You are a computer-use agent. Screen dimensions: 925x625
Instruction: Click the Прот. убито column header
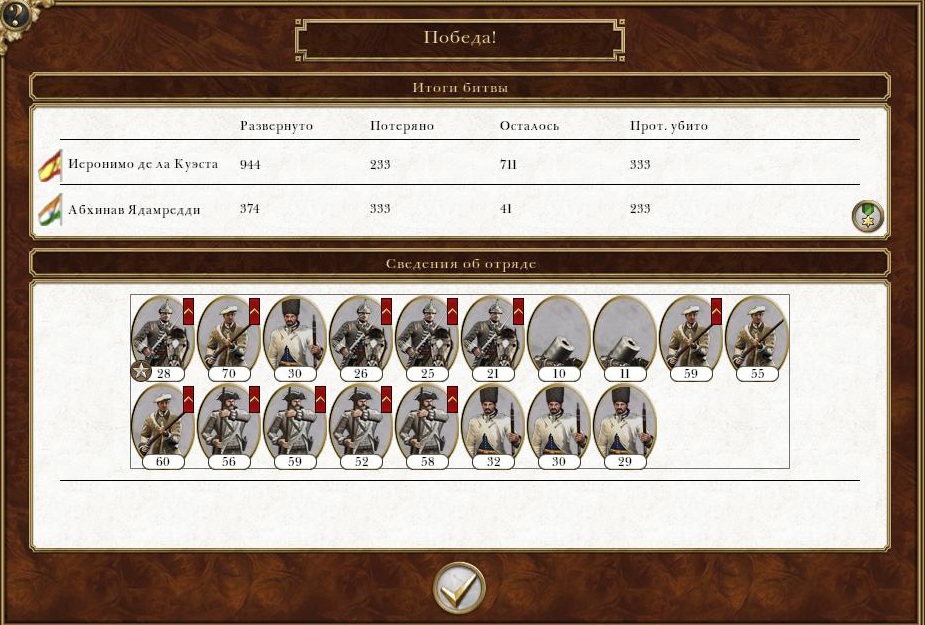click(668, 126)
